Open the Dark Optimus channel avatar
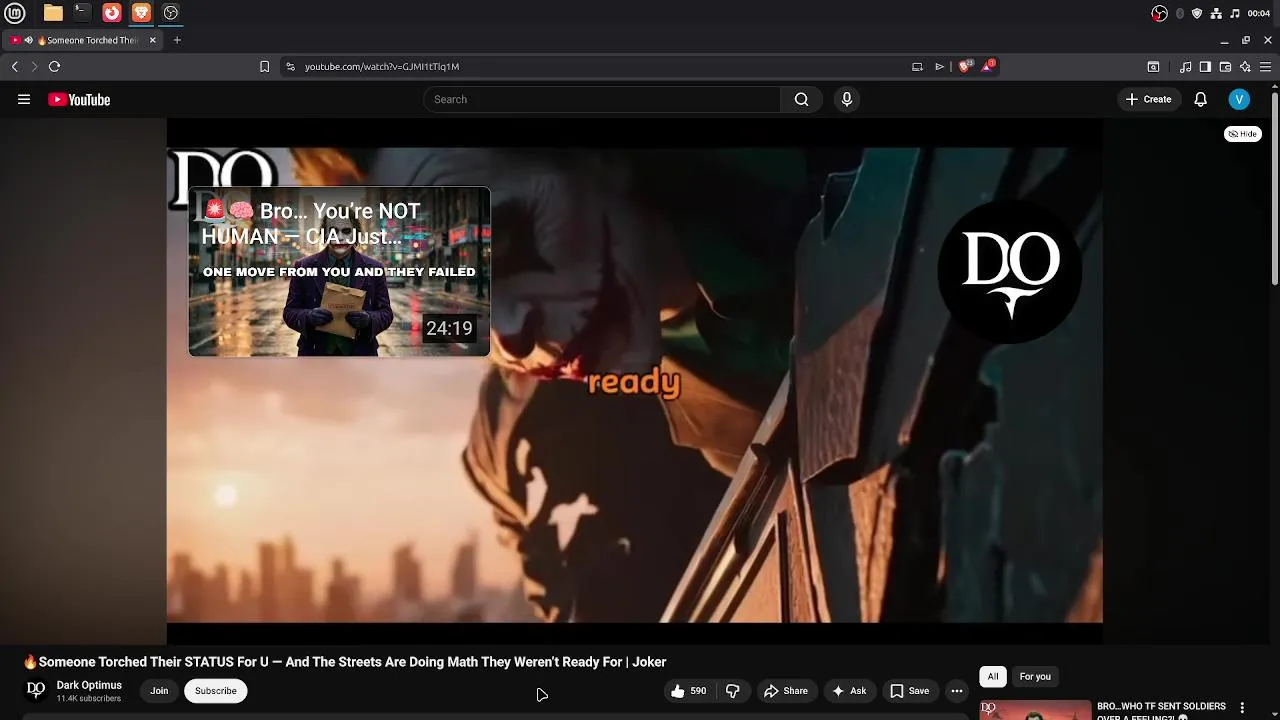The height and width of the screenshot is (720, 1280). (x=36, y=690)
